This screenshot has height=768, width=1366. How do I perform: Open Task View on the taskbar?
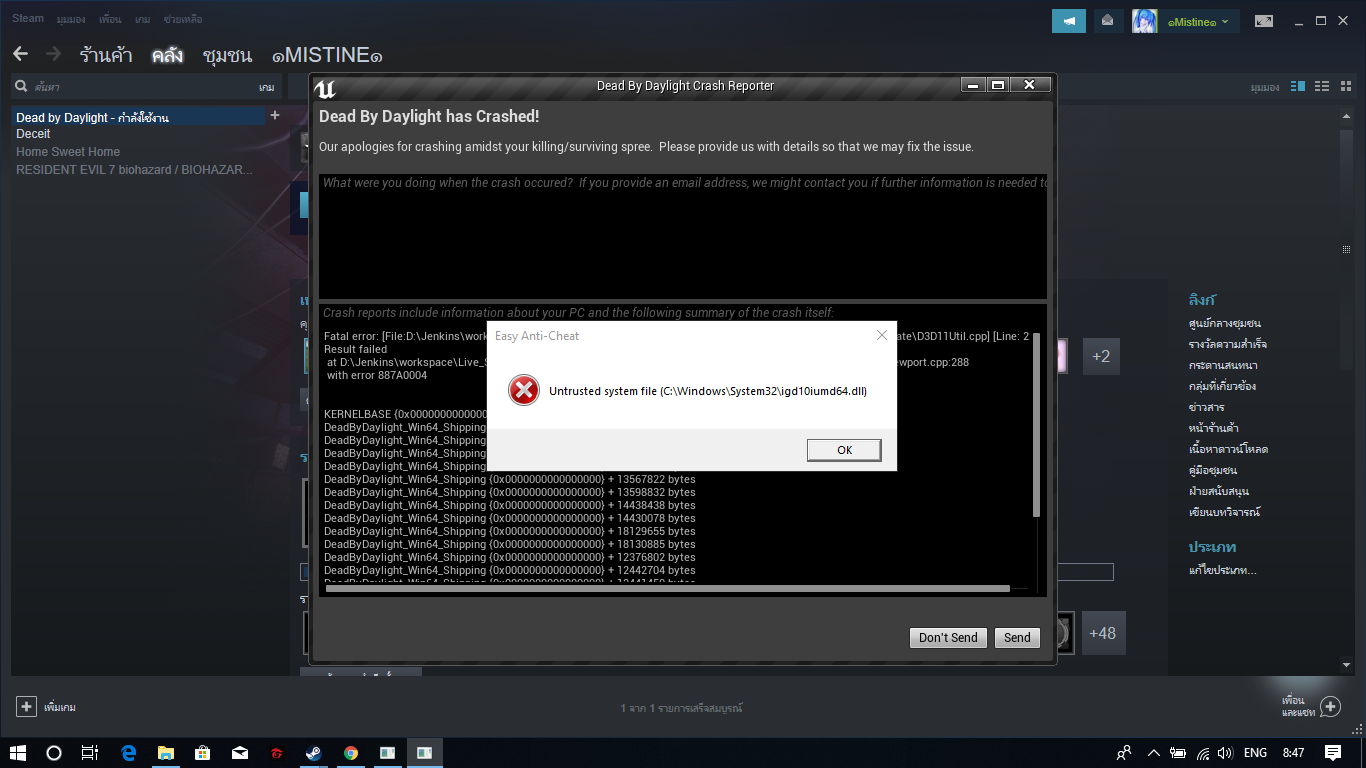click(89, 752)
